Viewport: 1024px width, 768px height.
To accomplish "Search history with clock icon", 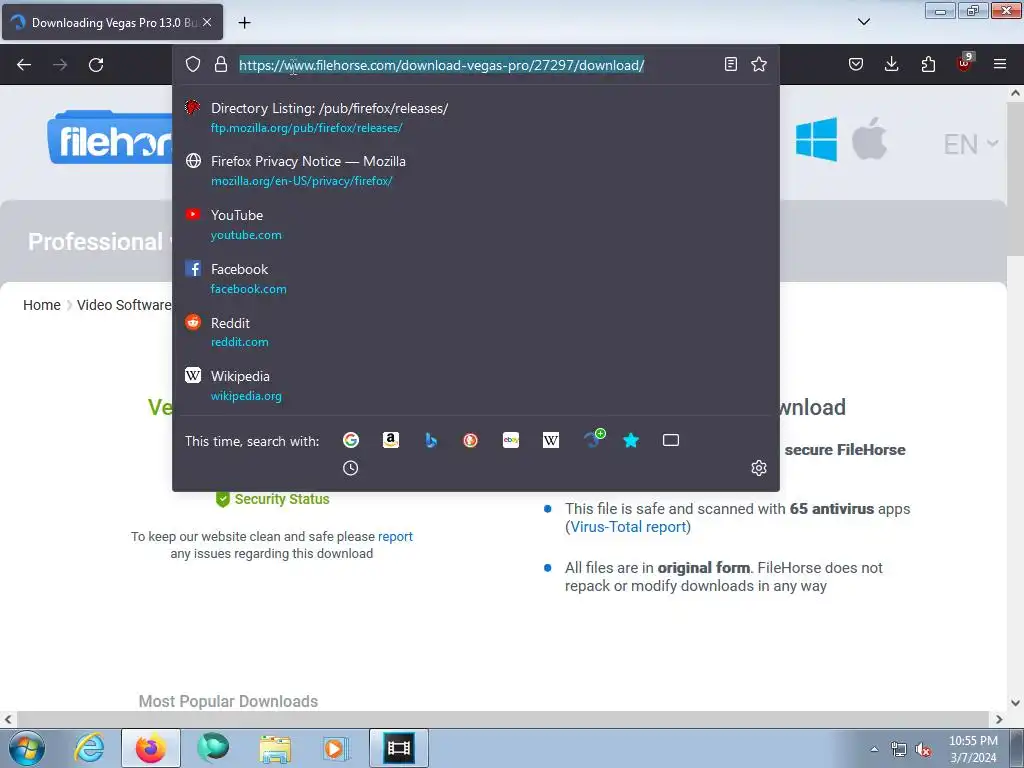I will click(x=351, y=468).
